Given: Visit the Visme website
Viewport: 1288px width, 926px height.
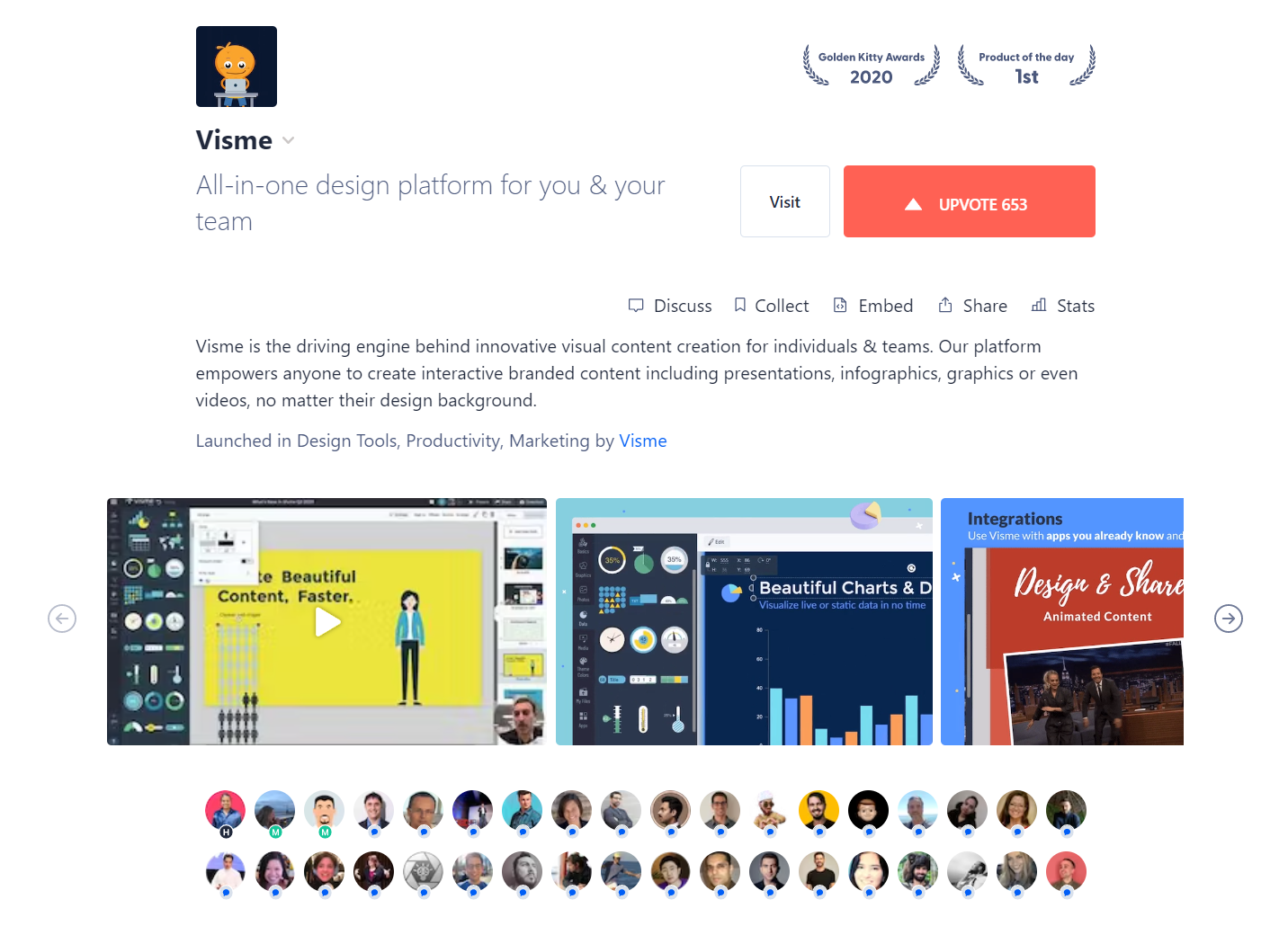Looking at the screenshot, I should pos(785,201).
